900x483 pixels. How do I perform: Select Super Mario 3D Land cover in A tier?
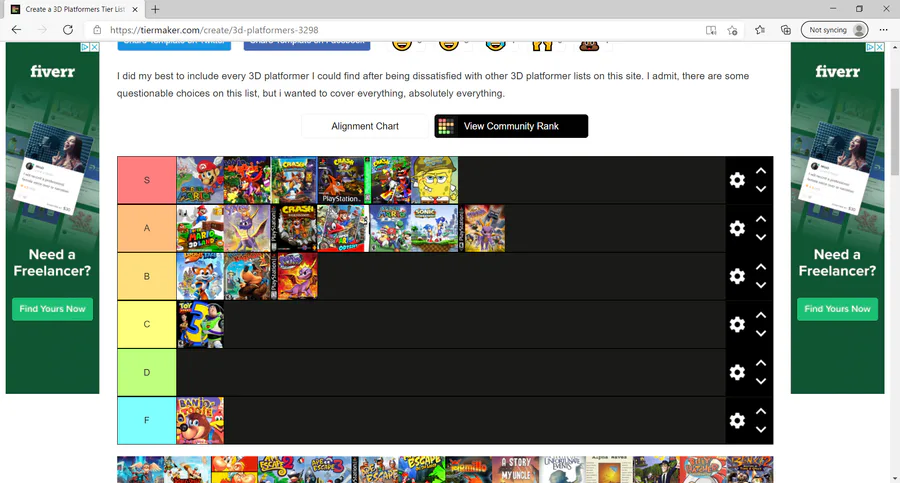200,228
